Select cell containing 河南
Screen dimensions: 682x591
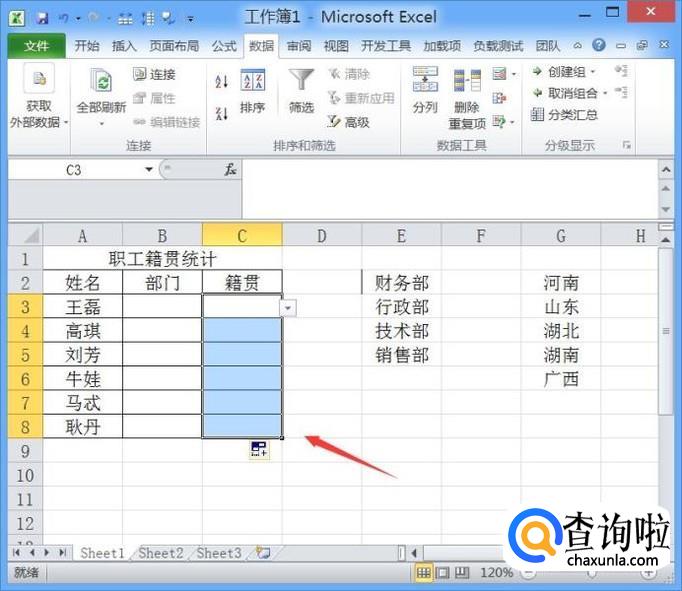[x=561, y=283]
